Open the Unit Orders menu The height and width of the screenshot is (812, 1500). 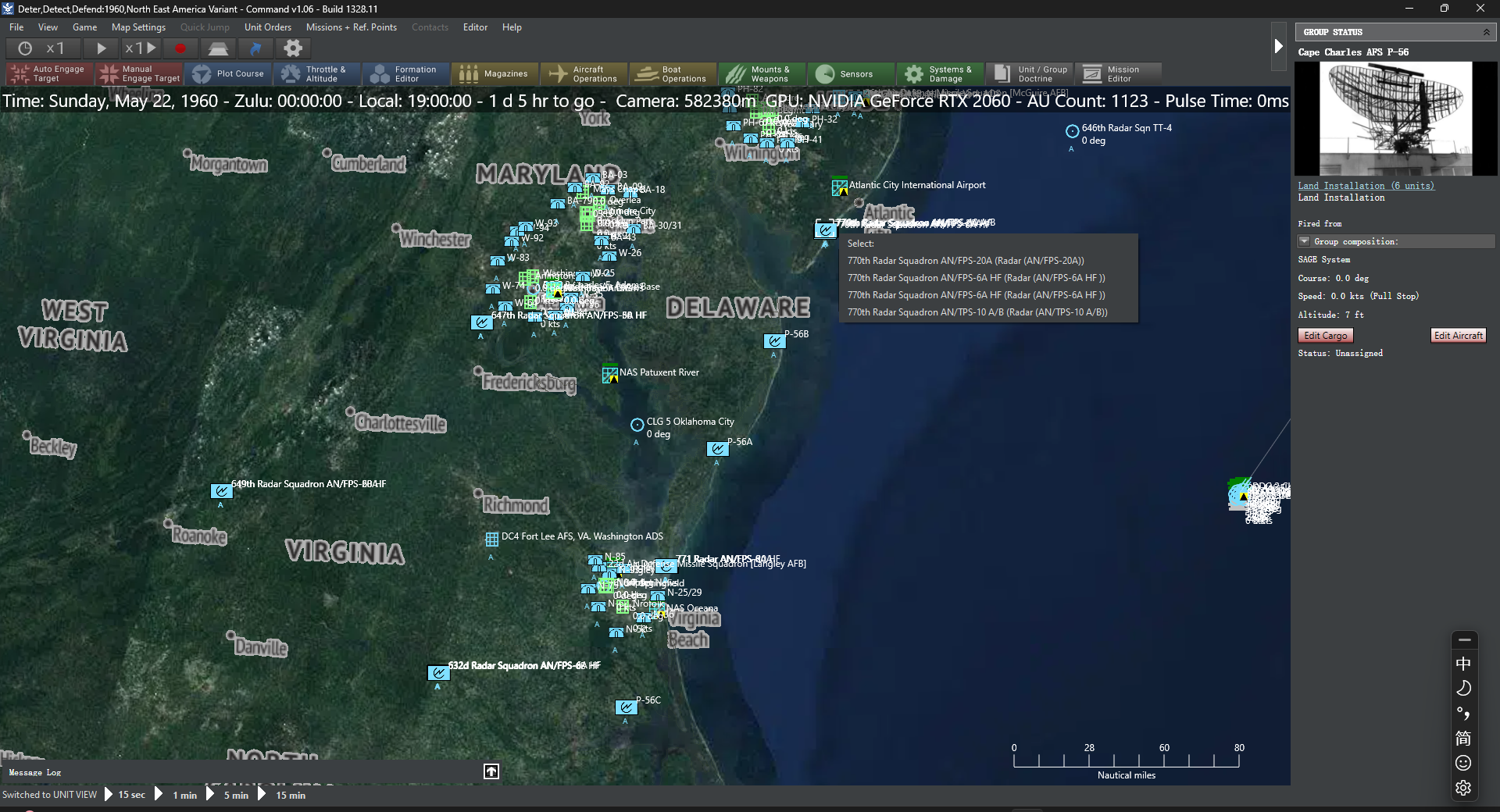(x=267, y=27)
